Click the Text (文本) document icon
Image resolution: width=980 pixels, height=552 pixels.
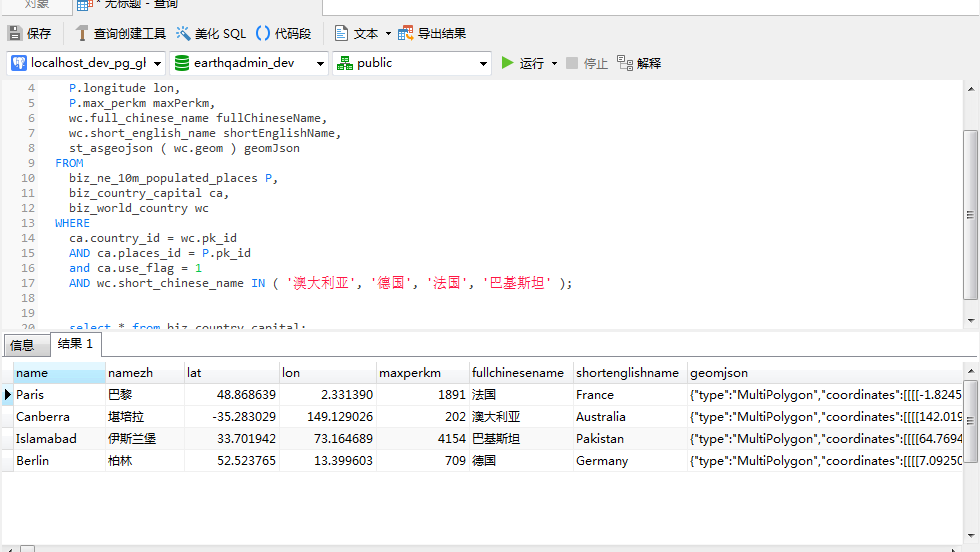coord(341,33)
